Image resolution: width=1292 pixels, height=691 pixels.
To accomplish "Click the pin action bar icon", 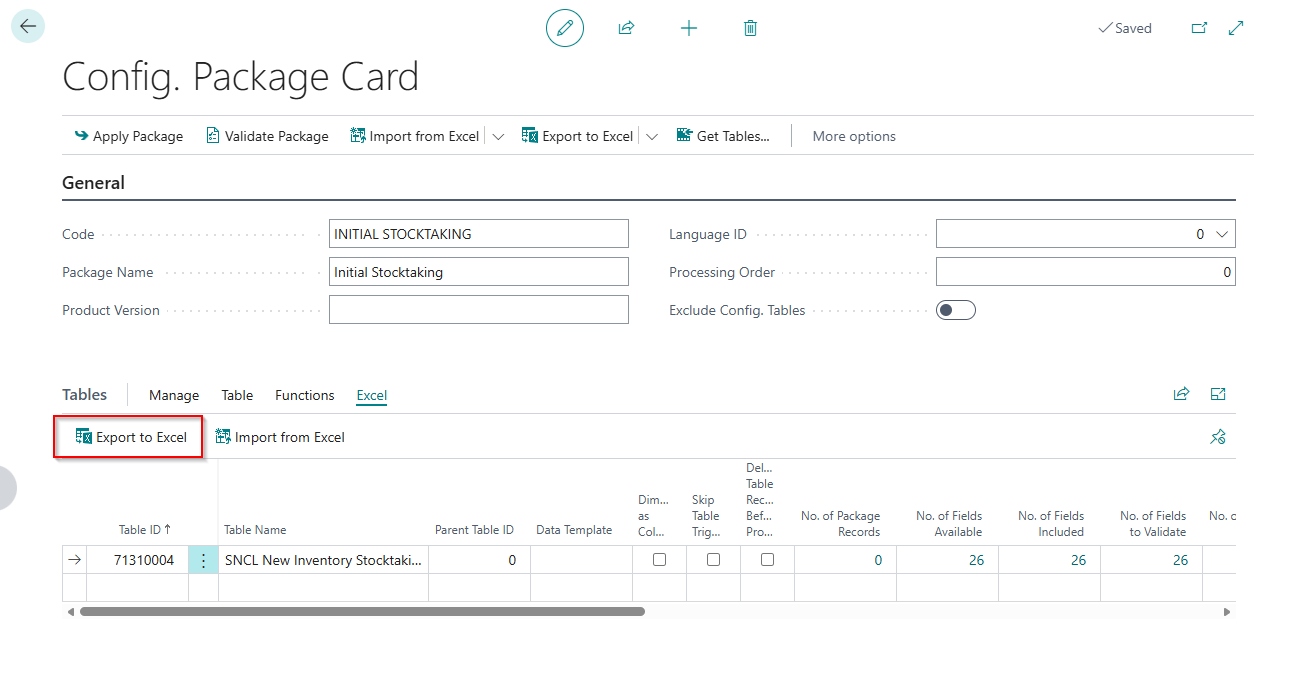I will [1218, 437].
